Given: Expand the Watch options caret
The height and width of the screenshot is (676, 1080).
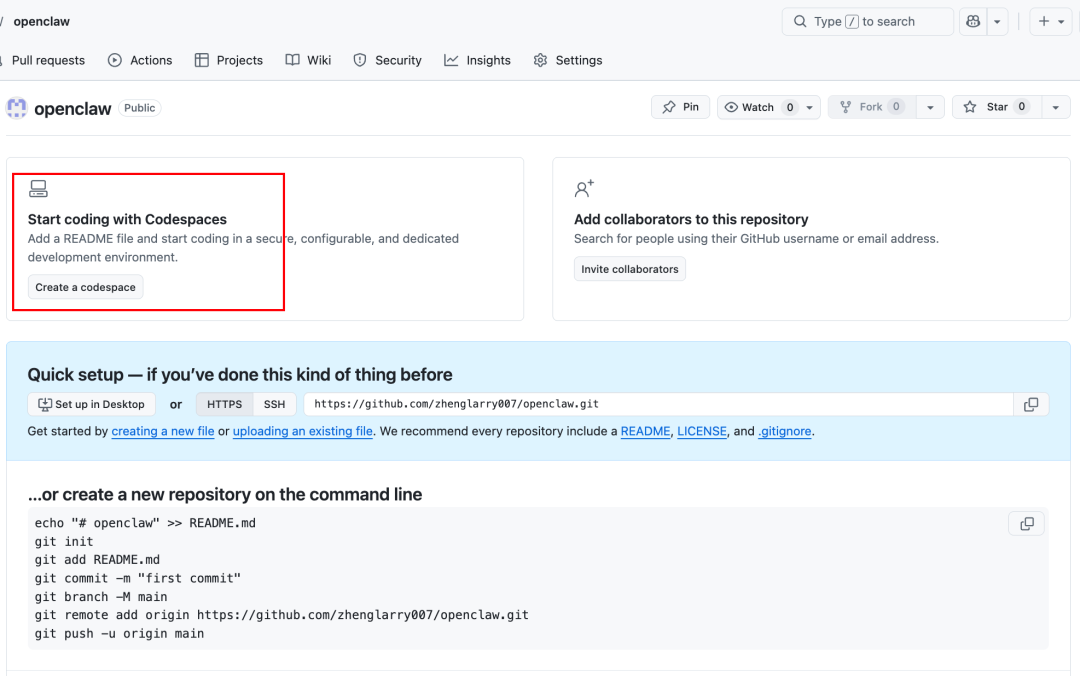Looking at the screenshot, I should 809,107.
